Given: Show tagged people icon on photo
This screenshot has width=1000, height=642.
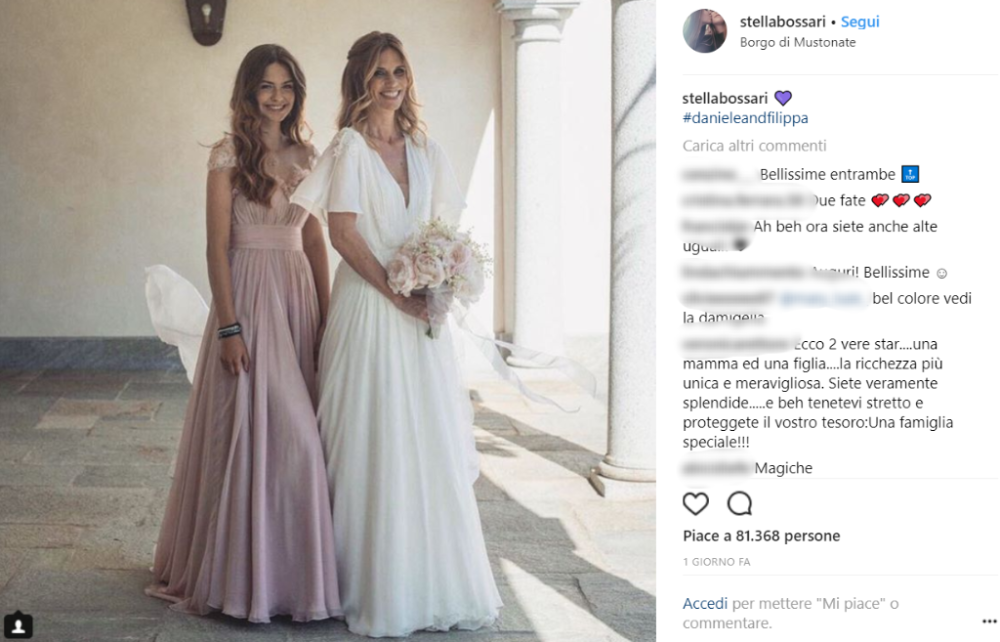Looking at the screenshot, I should (x=18, y=625).
